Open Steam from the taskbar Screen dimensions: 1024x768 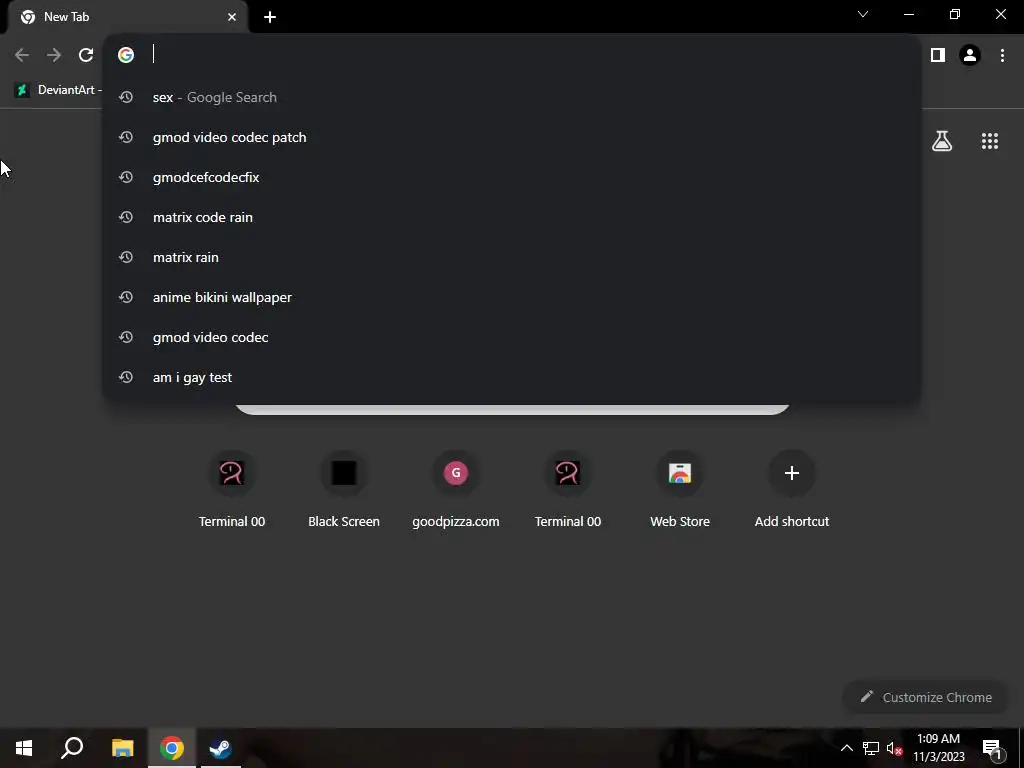coord(220,748)
